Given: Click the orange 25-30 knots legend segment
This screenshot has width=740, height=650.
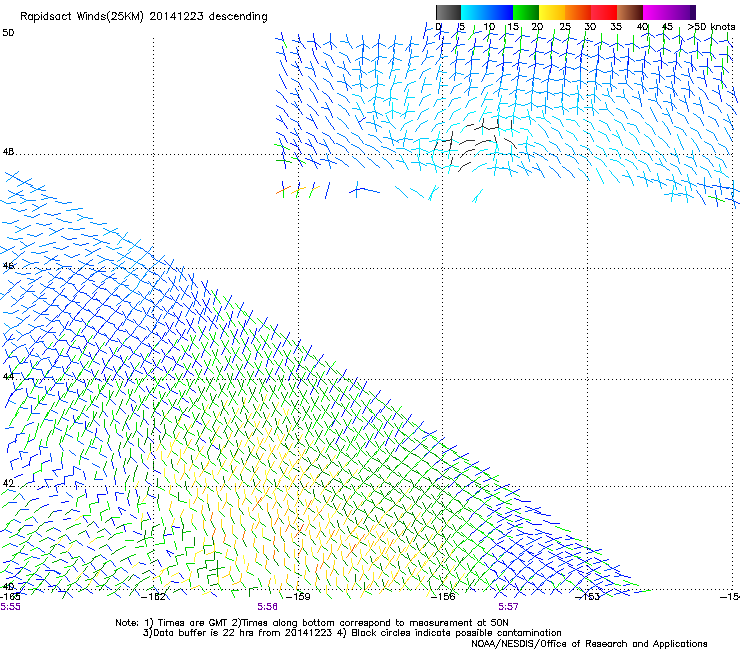Looking at the screenshot, I should tap(578, 12).
